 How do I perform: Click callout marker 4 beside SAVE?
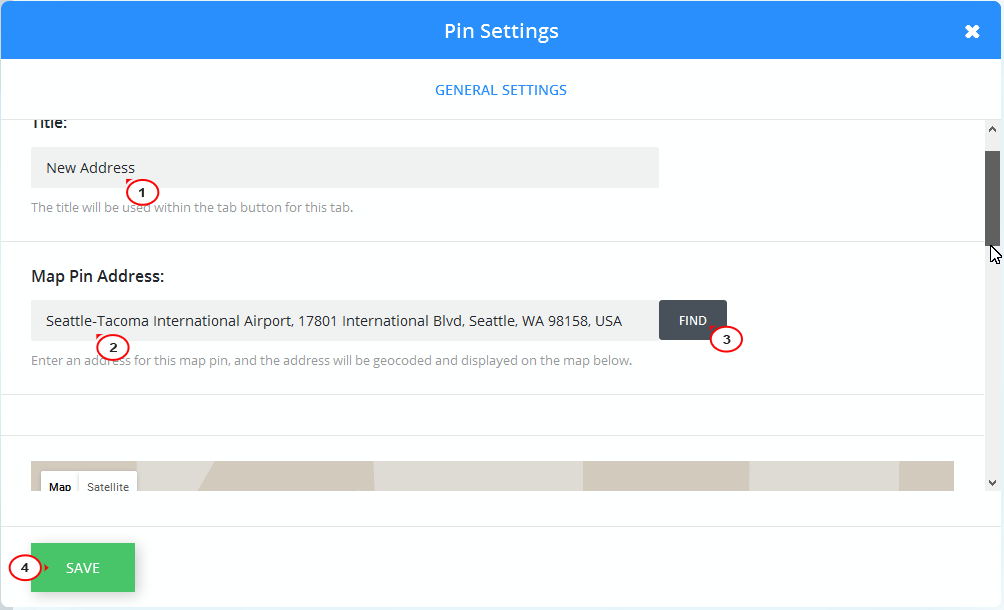pyautogui.click(x=25, y=568)
